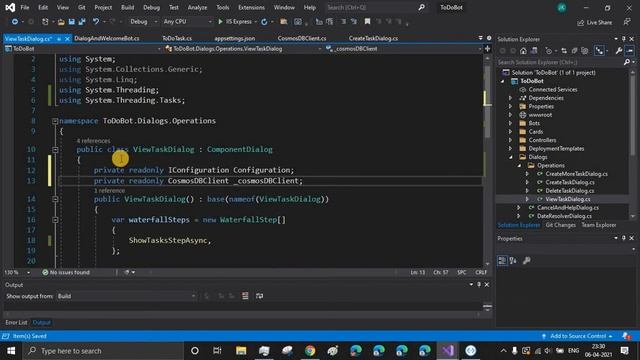Click the Show All Files icon
Viewport: 640px width, 360px height.
585,51
